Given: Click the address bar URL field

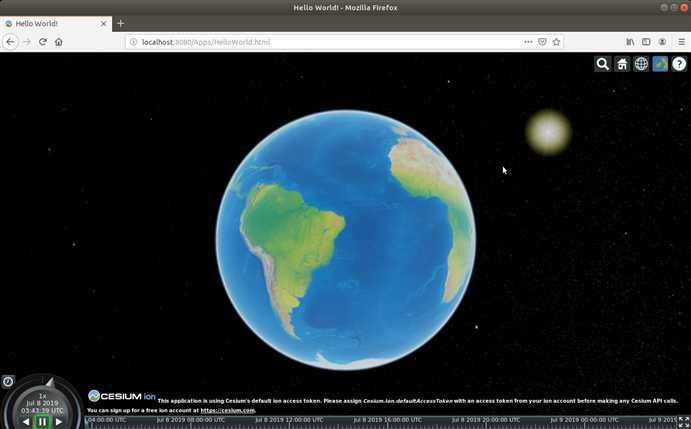Looking at the screenshot, I should (344, 42).
